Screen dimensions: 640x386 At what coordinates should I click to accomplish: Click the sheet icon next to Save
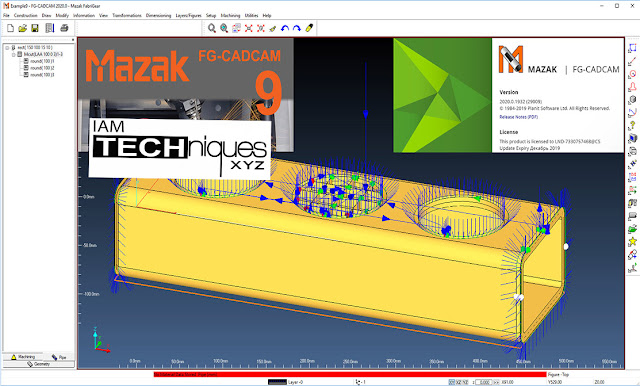point(49,28)
